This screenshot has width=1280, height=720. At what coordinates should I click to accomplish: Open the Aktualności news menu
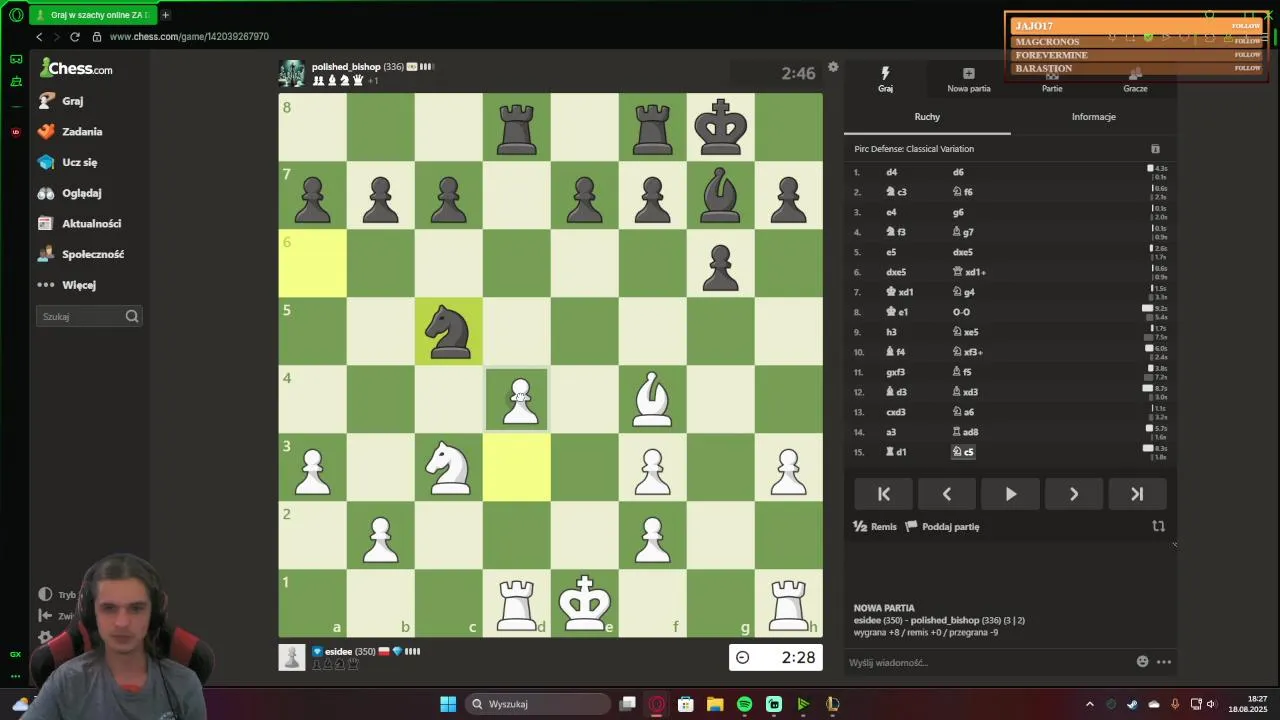click(91, 224)
